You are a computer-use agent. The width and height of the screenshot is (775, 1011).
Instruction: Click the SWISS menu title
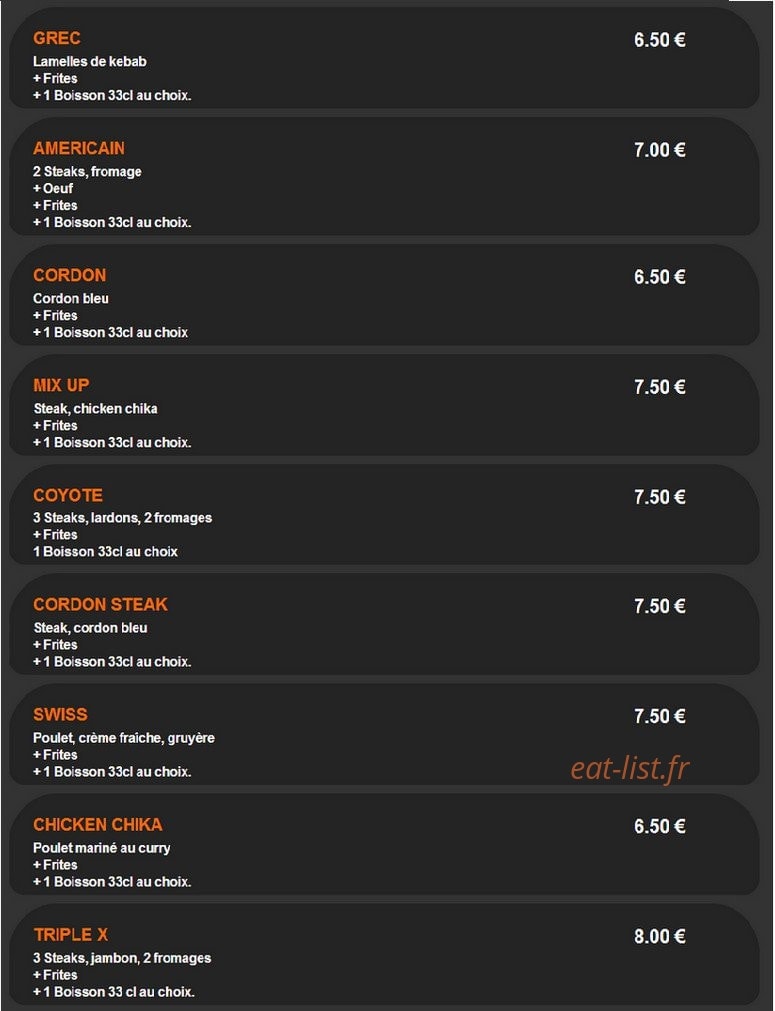point(60,714)
